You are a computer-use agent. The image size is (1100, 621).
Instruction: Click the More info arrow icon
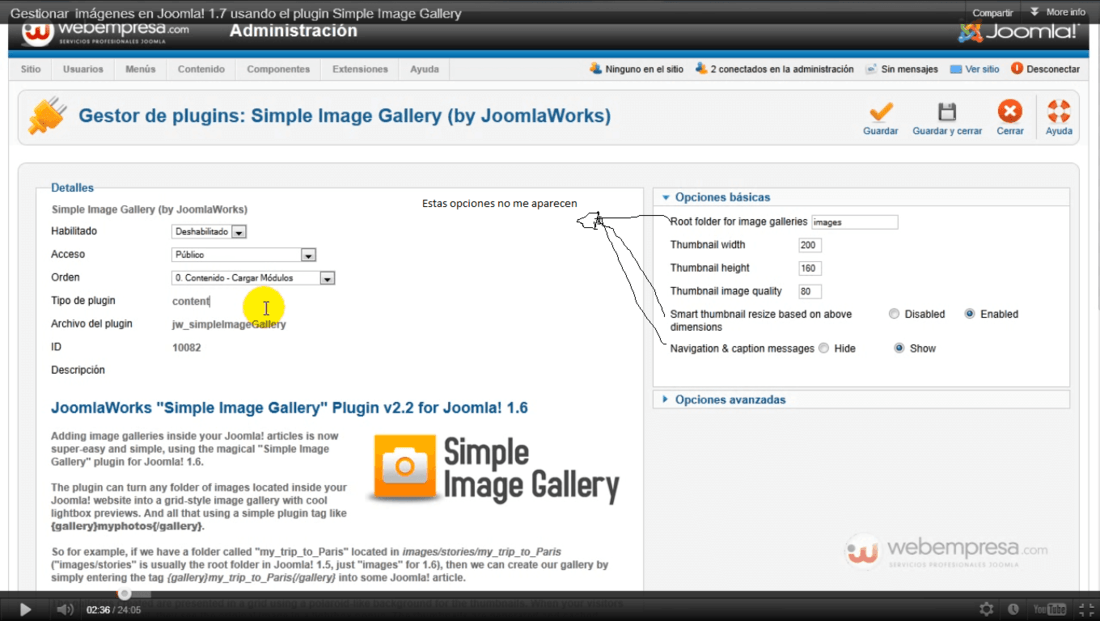[1034, 12]
